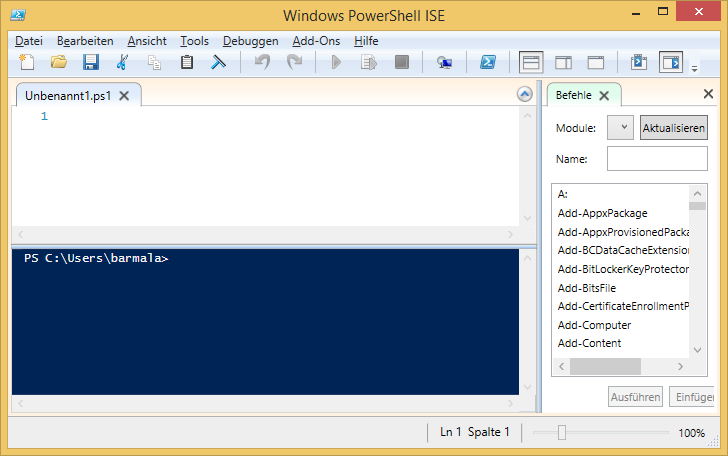Screen dimensions: 728x456
Task: Save script using the floppy disk icon
Action: point(91,62)
